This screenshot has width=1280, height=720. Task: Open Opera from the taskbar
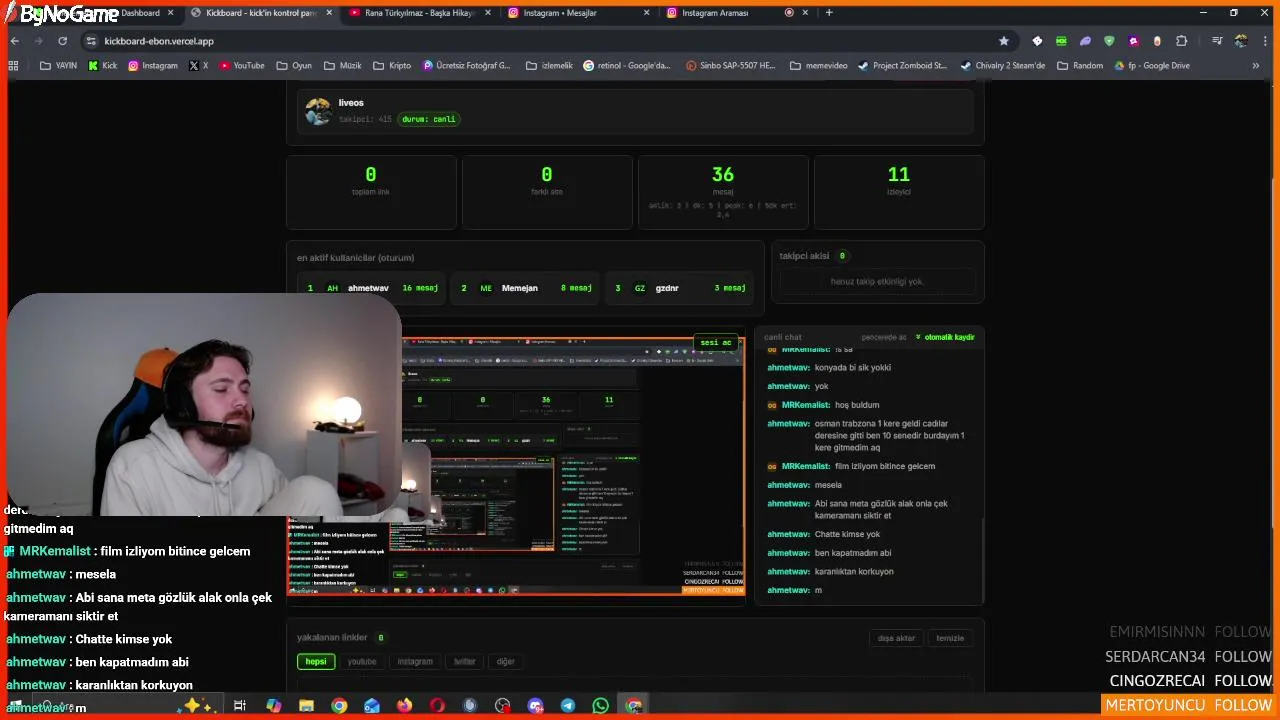coord(437,705)
